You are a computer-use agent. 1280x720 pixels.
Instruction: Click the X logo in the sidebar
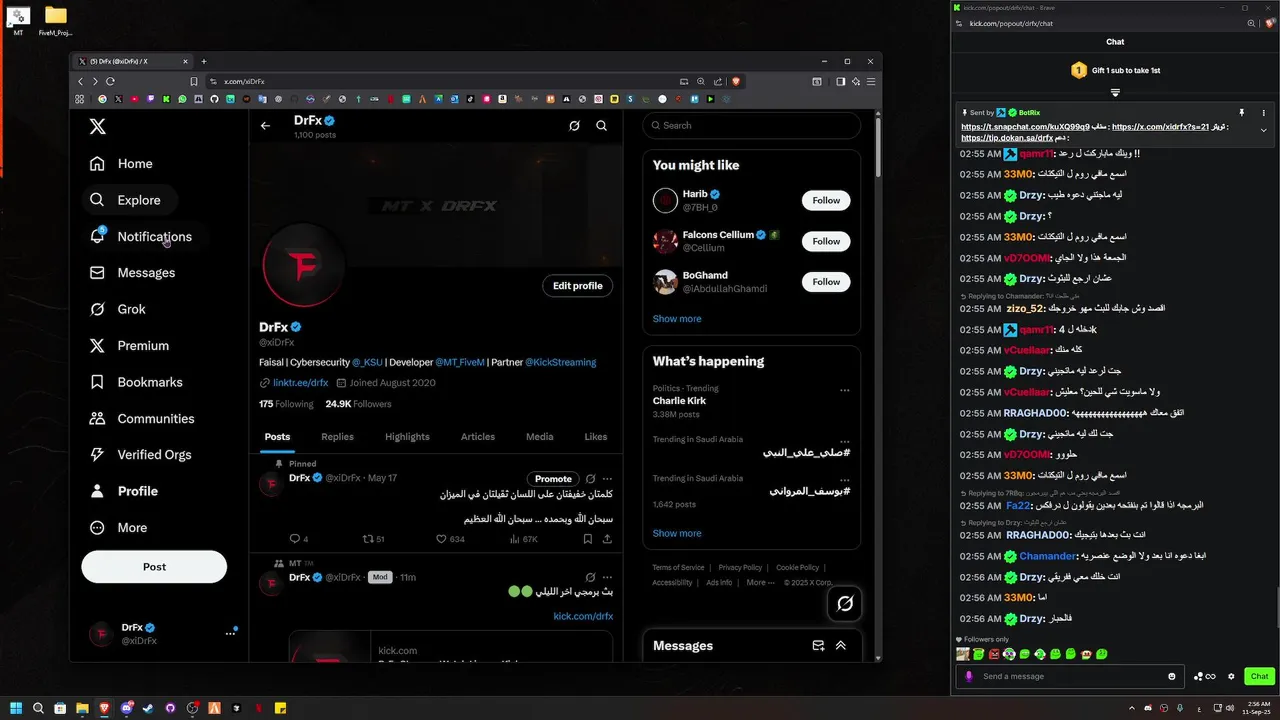tap(97, 126)
